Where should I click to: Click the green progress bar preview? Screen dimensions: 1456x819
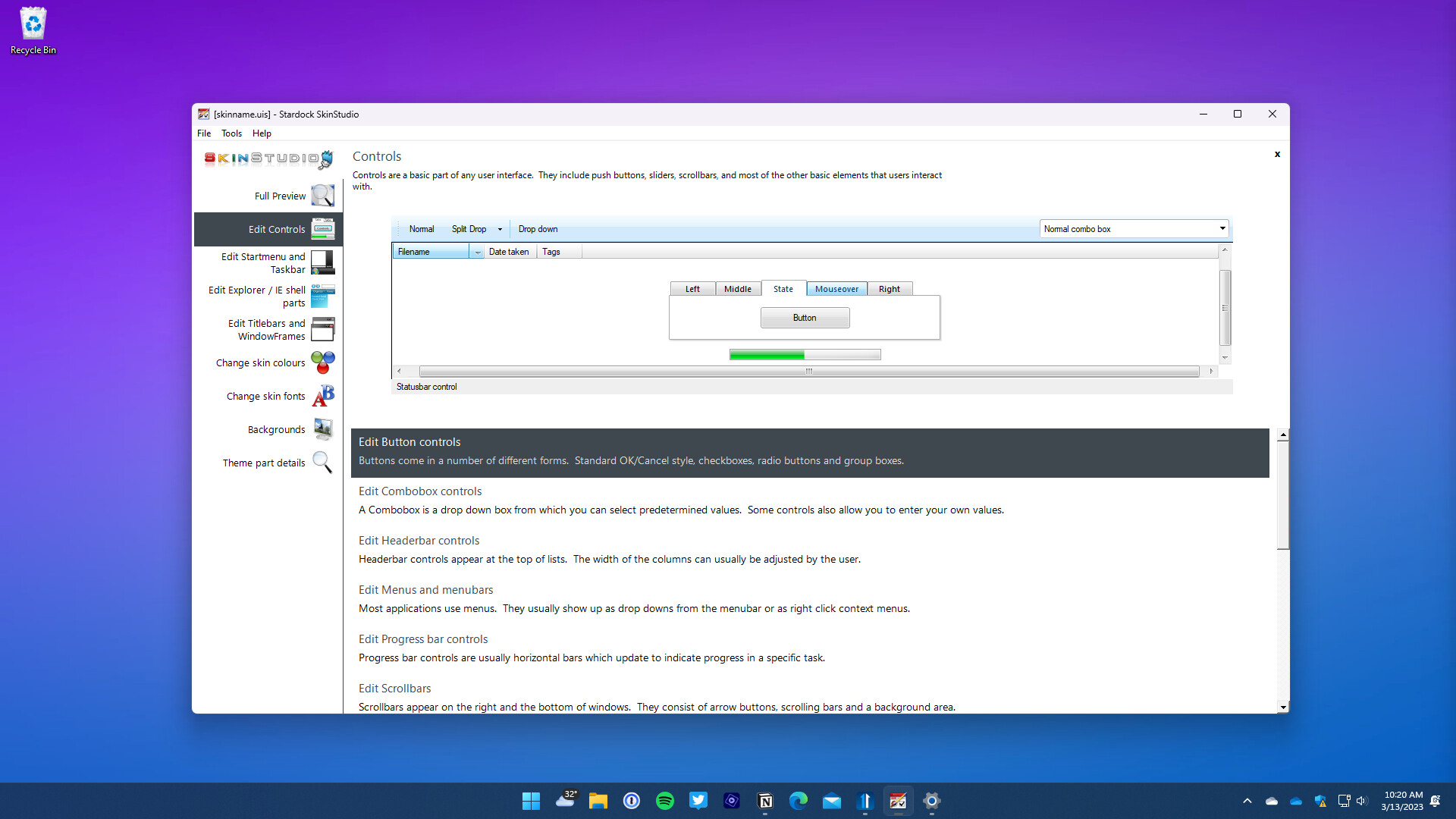pos(767,354)
